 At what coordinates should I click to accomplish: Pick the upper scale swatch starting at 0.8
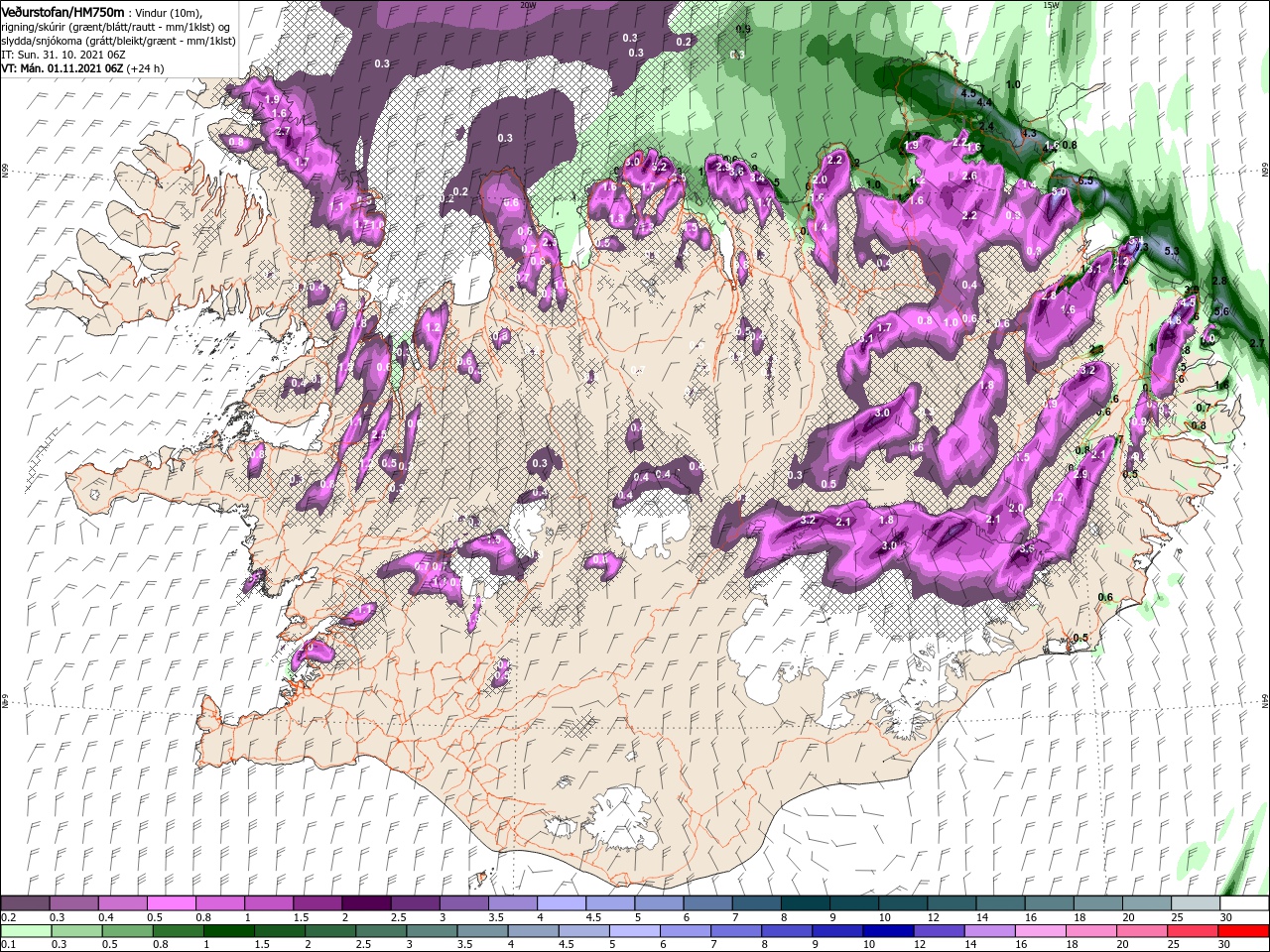click(x=220, y=903)
